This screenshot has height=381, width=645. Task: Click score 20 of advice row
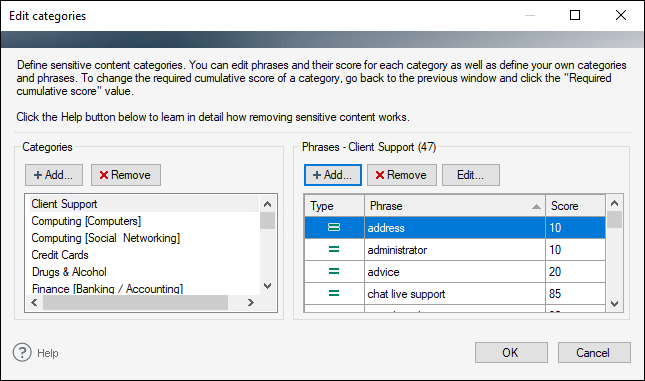[x=575, y=272]
